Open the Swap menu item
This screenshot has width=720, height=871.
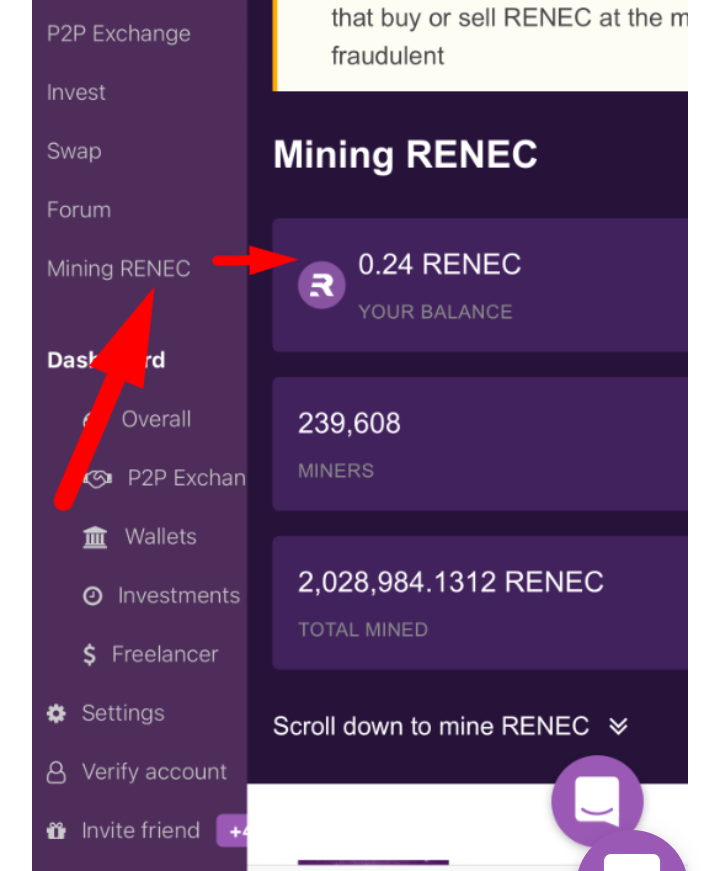(74, 152)
